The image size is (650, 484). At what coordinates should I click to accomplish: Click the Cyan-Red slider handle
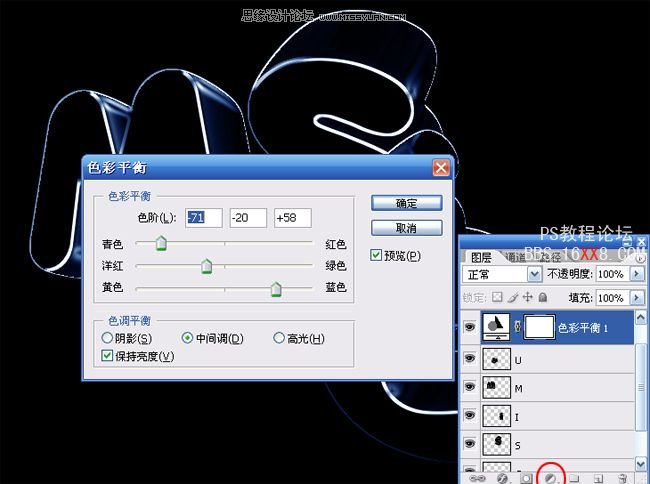point(160,243)
